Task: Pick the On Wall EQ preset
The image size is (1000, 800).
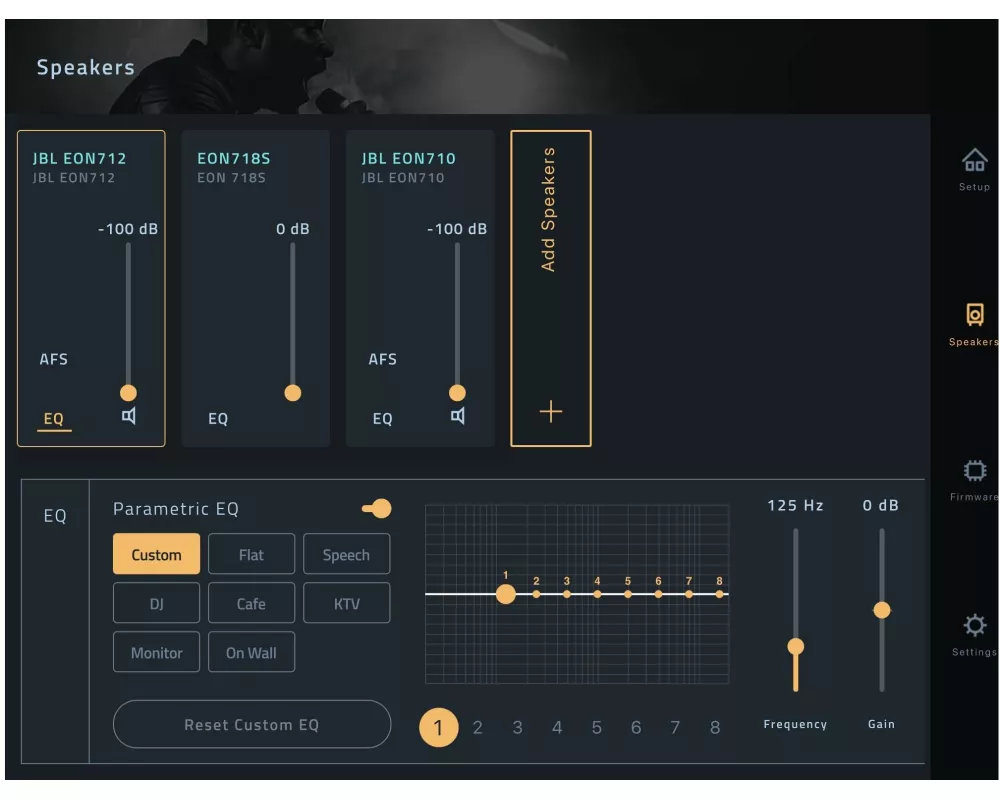Action: tap(251, 653)
